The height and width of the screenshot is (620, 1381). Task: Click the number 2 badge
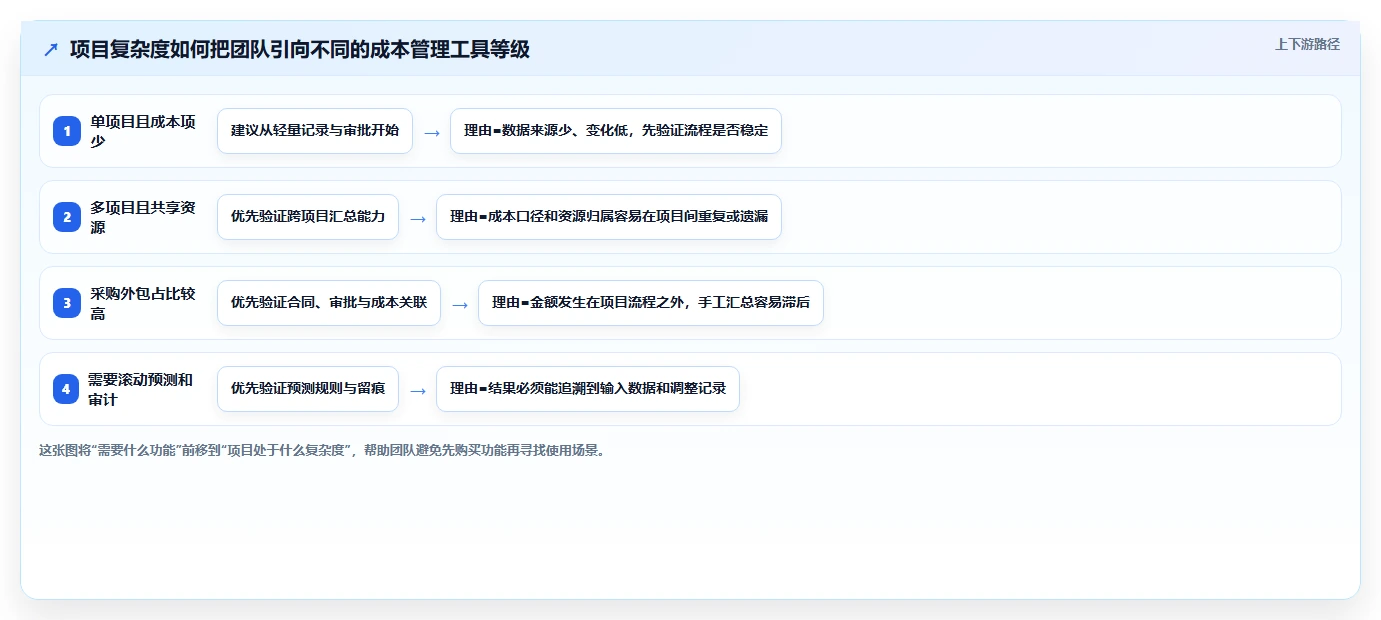pos(67,217)
